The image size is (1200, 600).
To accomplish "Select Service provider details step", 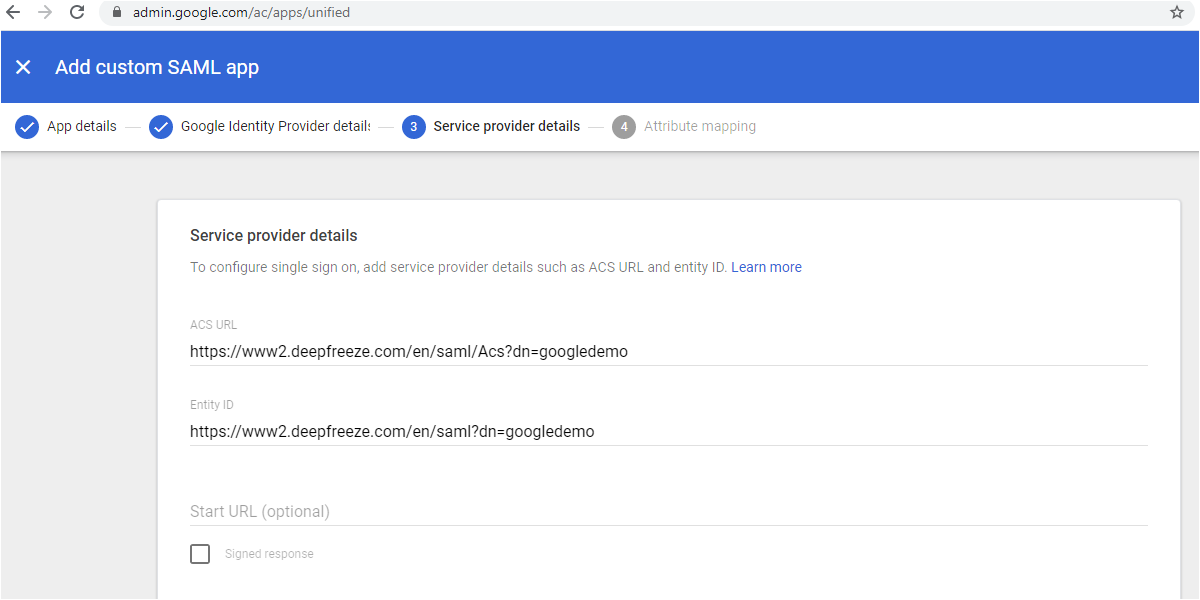I will pyautogui.click(x=507, y=127).
